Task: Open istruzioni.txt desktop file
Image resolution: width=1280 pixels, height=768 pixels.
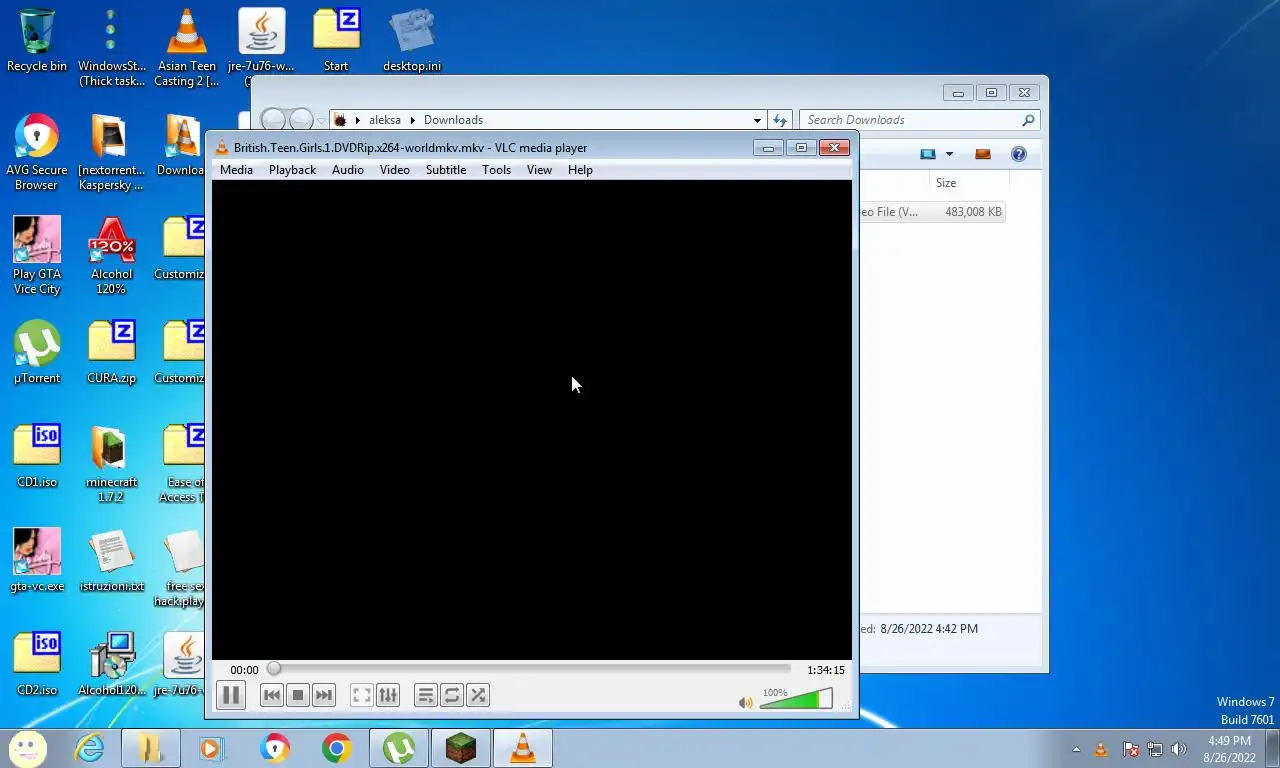Action: (111, 560)
